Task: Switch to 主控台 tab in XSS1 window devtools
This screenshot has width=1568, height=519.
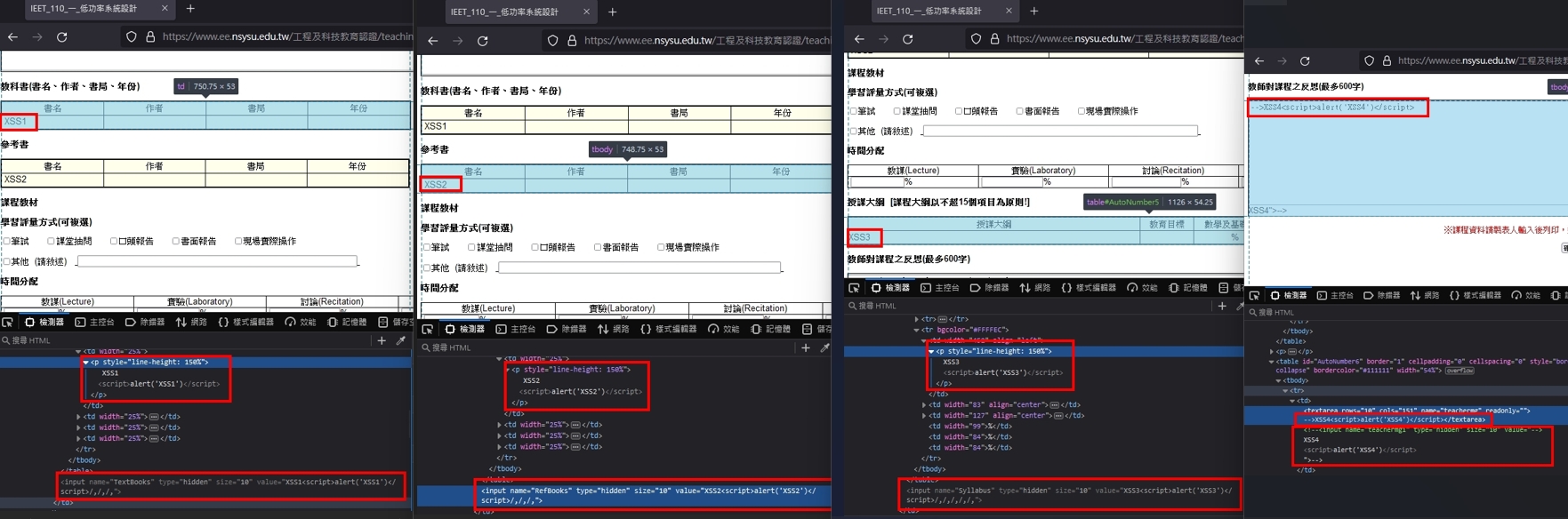Action: [x=95, y=323]
